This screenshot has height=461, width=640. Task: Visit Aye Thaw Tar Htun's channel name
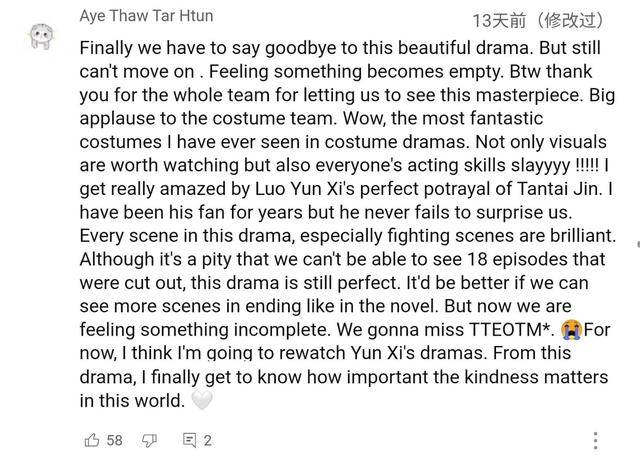147,16
